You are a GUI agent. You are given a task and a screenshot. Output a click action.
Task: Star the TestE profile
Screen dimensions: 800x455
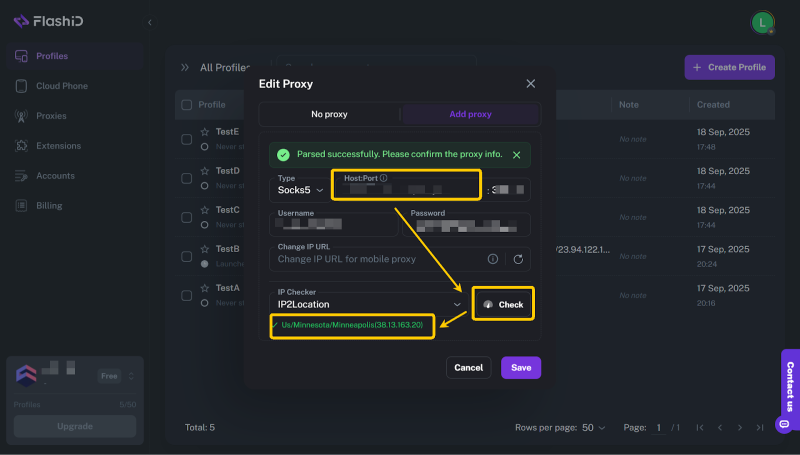205,132
